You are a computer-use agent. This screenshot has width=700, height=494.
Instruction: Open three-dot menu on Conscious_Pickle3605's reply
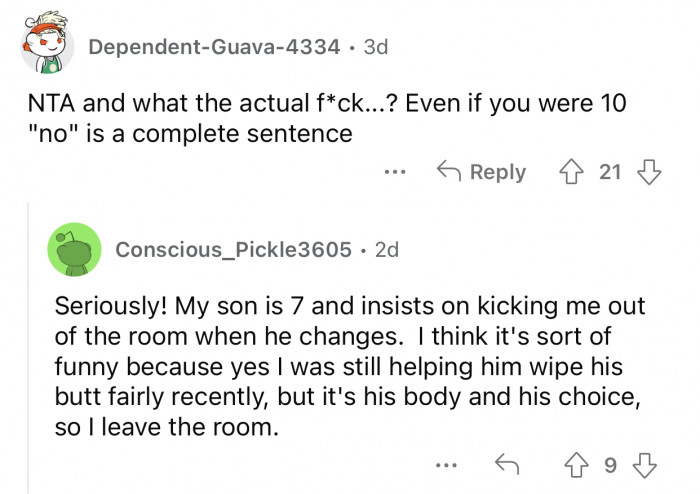pyautogui.click(x=447, y=463)
